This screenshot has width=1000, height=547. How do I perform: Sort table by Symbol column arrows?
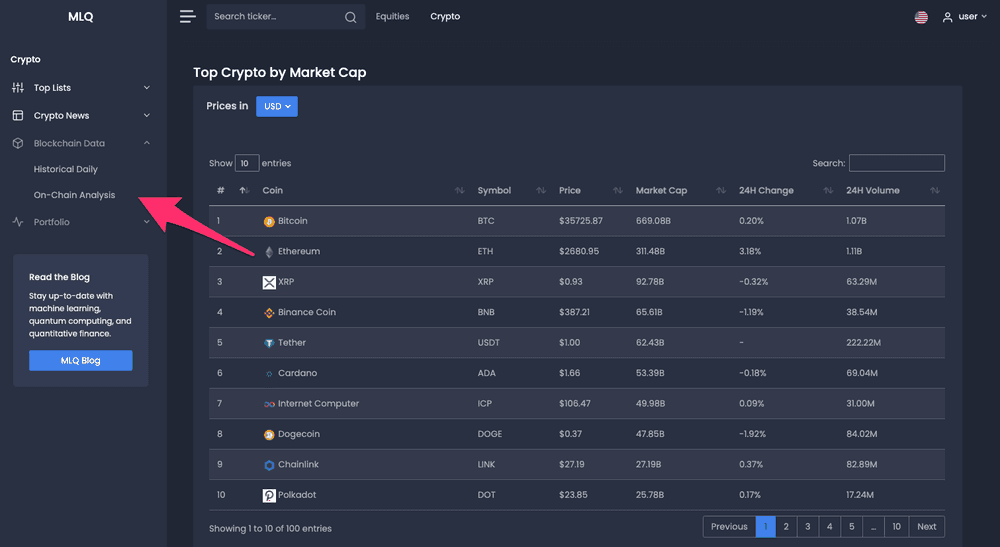(x=541, y=191)
